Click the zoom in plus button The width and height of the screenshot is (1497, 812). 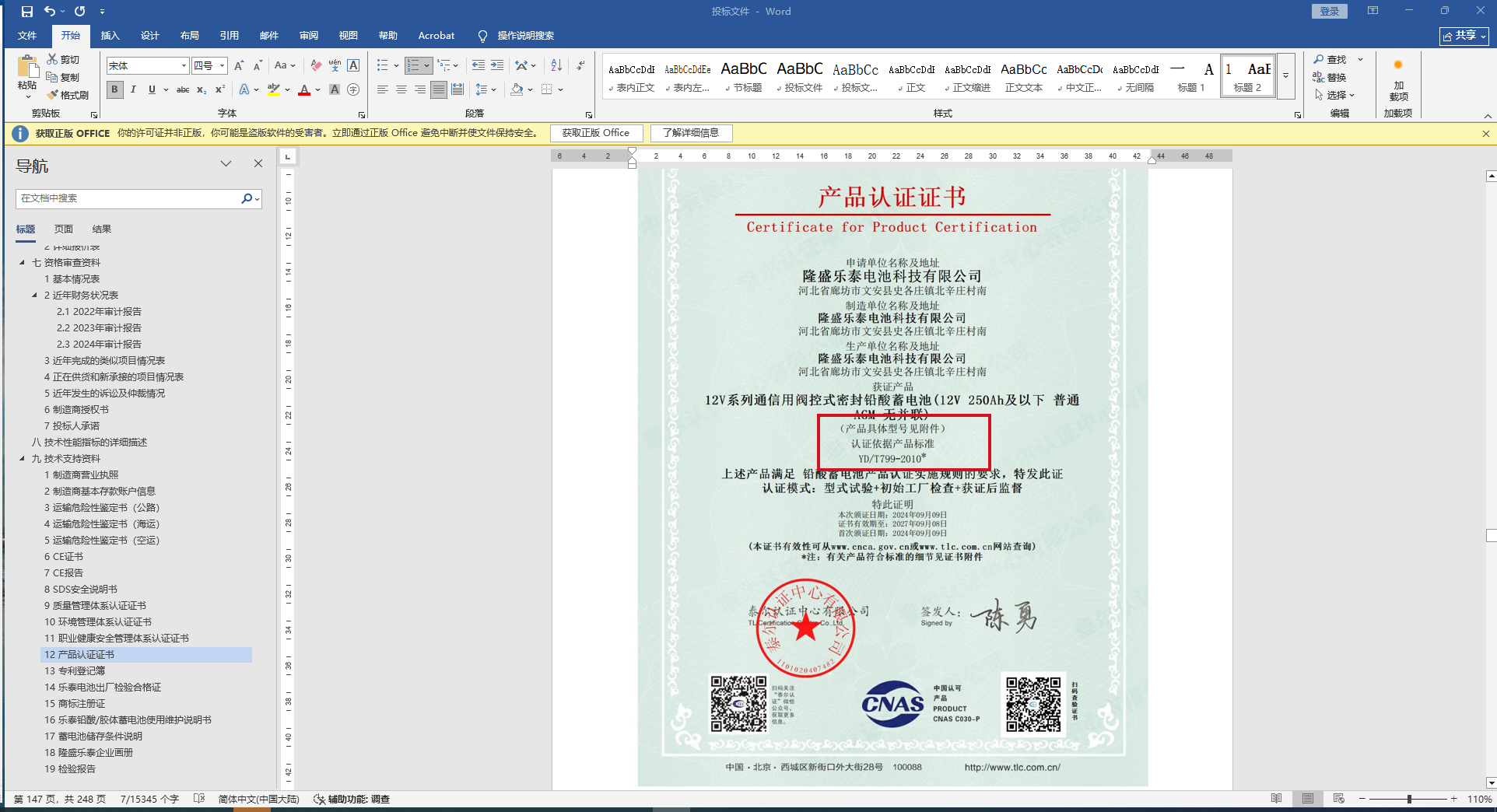1453,799
